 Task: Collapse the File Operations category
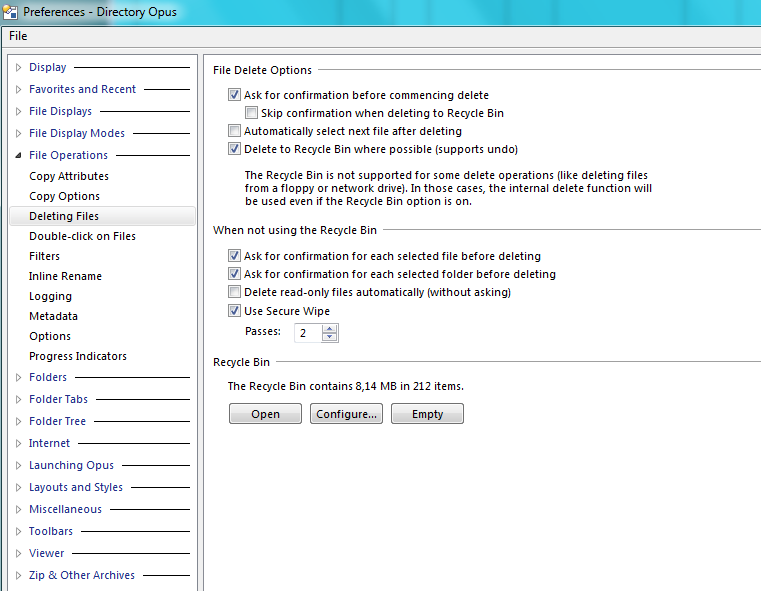click(18, 155)
